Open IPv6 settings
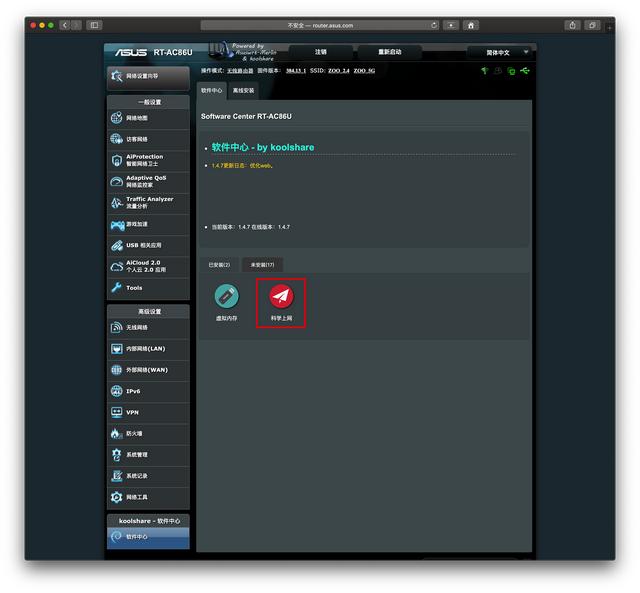This screenshot has width=640, height=593. [x=149, y=391]
